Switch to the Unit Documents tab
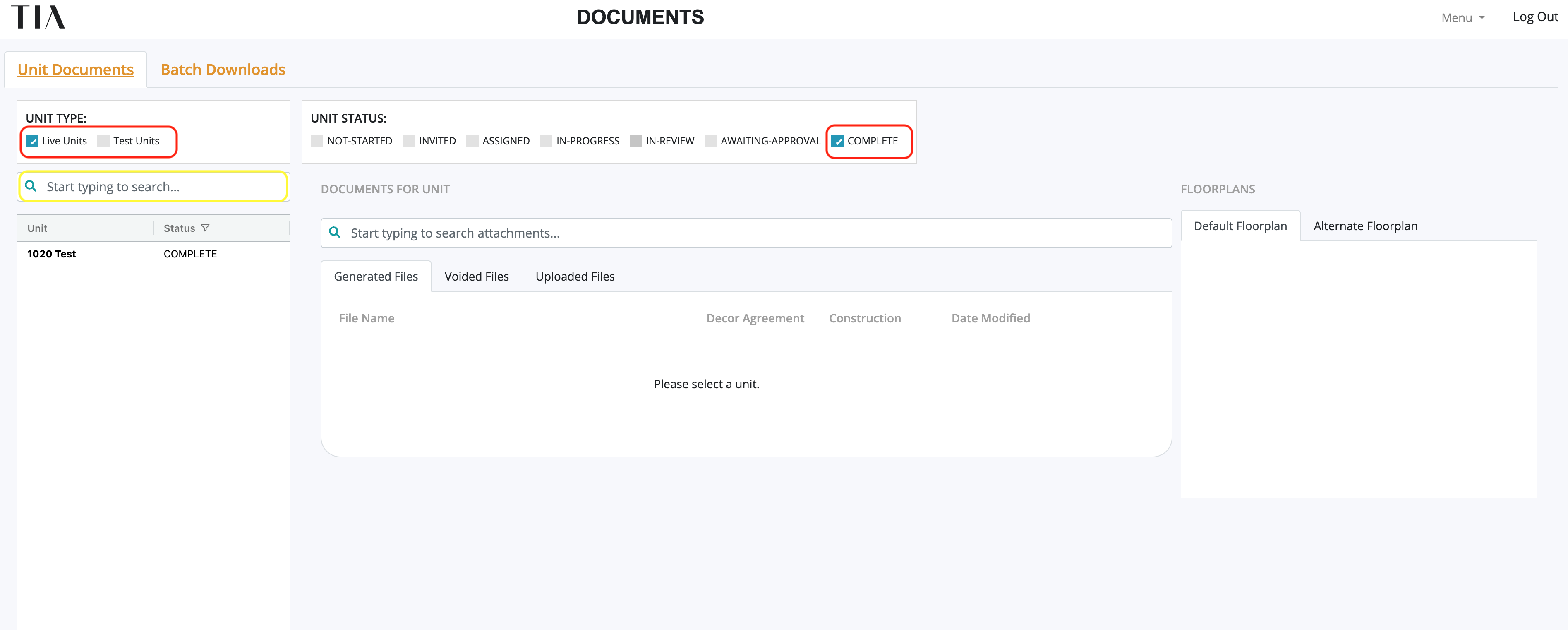 75,70
